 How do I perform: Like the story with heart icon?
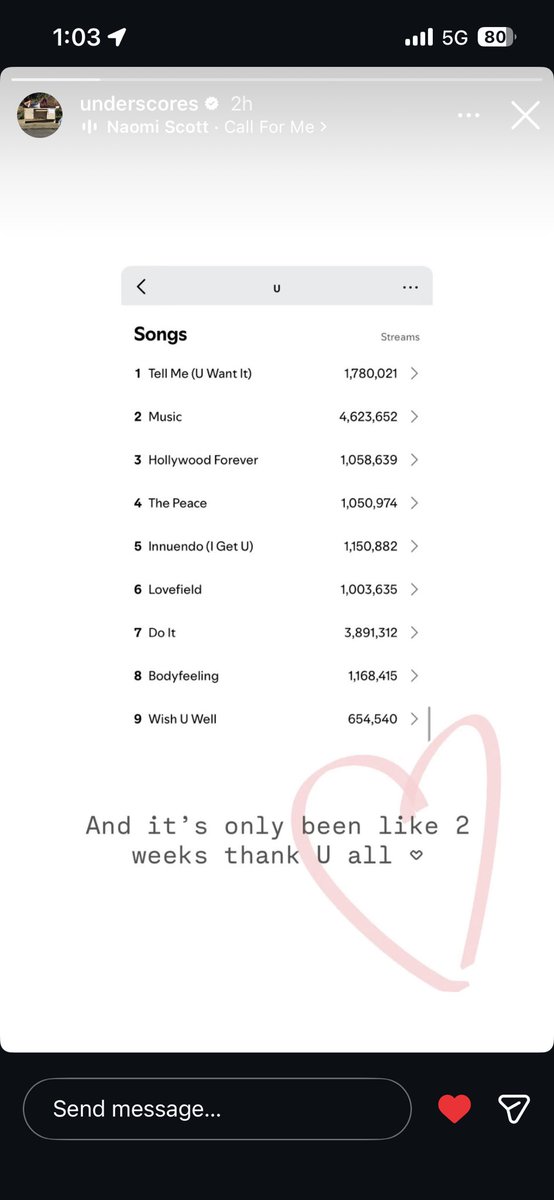pyautogui.click(x=455, y=1109)
